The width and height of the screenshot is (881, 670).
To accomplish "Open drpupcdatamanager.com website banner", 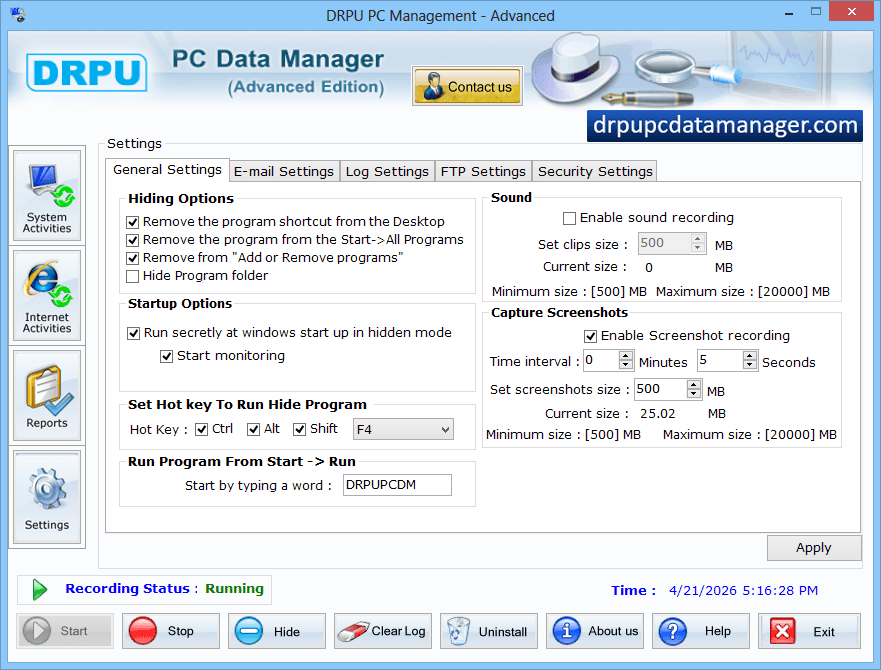I will pos(725,125).
